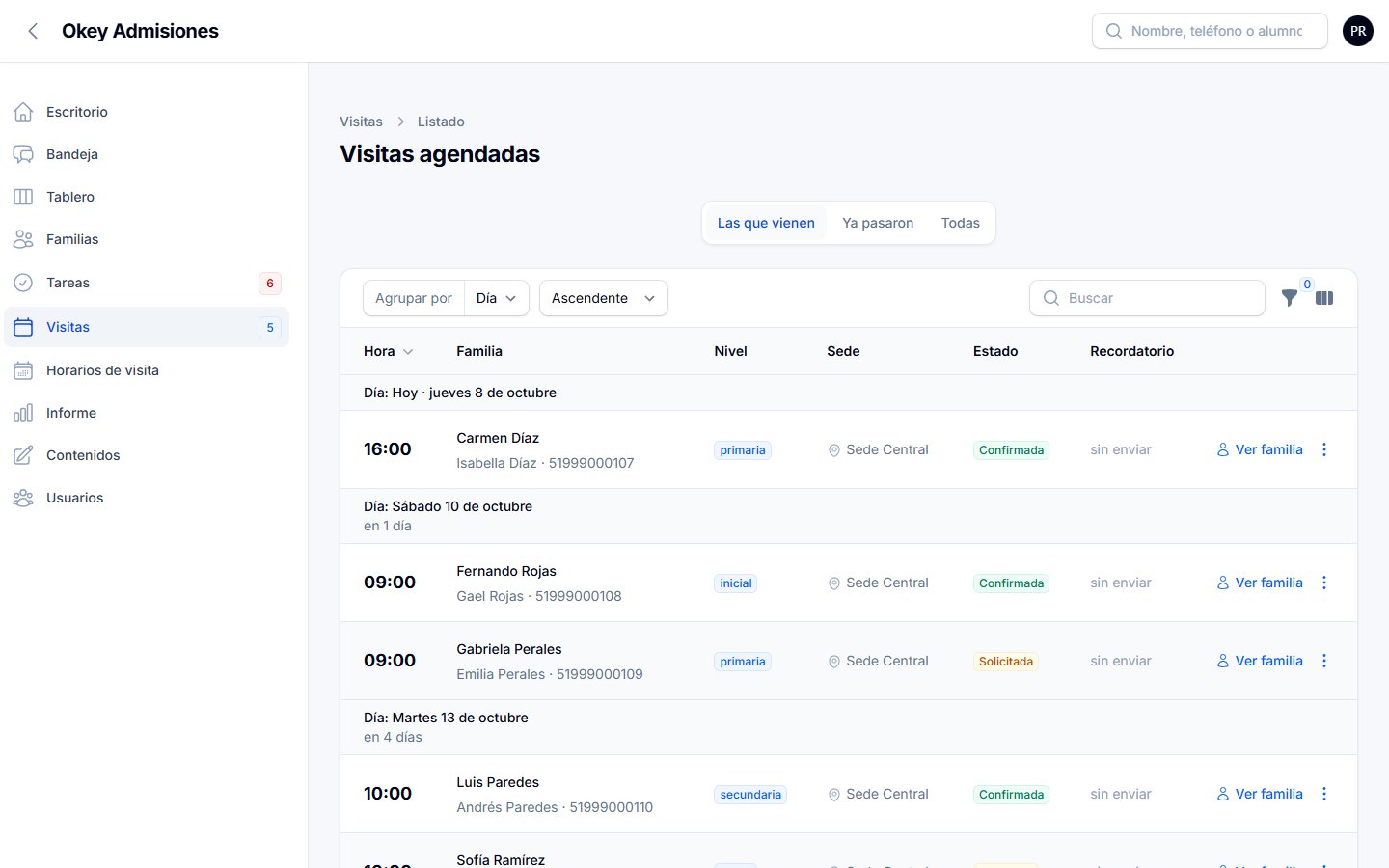Click the location pin in Carmen Díaz row
The image size is (1389, 868).
point(834,450)
